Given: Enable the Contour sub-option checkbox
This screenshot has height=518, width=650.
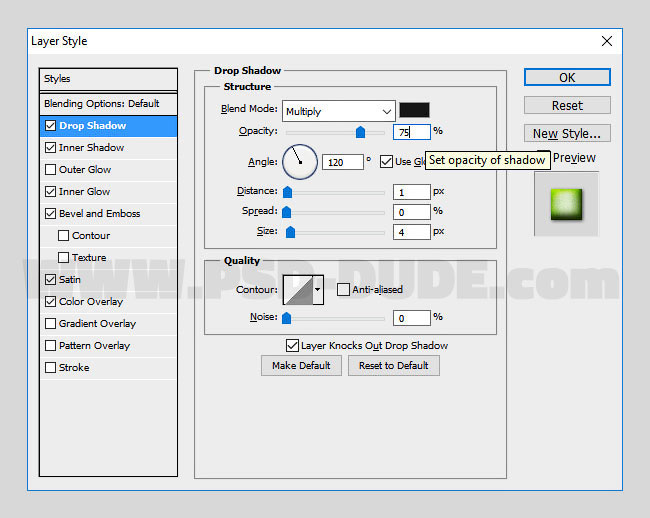Looking at the screenshot, I should [63, 235].
